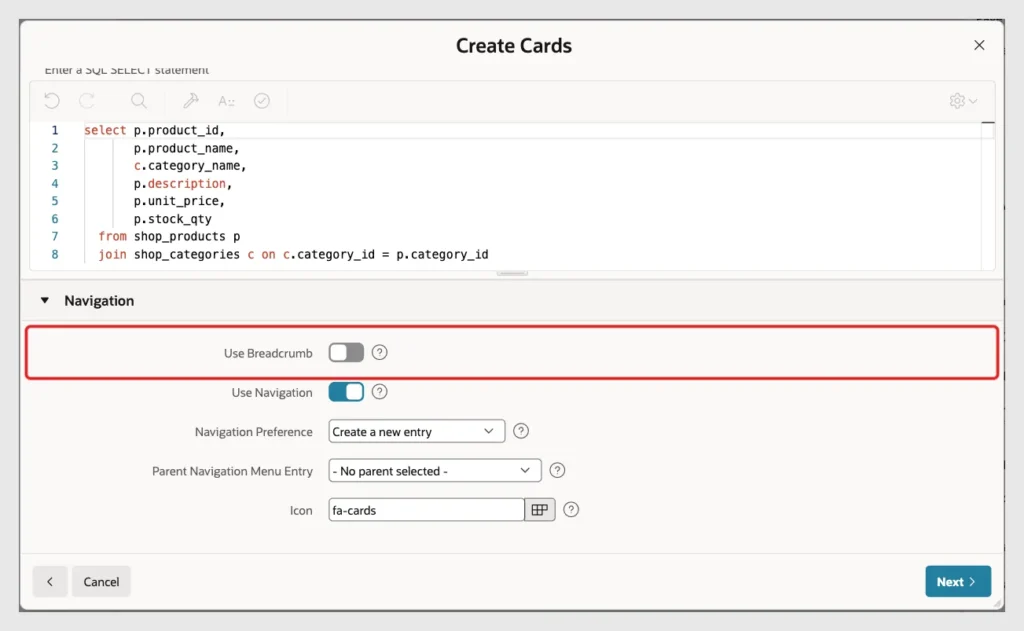Click the Use Navigation label
Viewport: 1024px width, 631px height.
pyautogui.click(x=272, y=393)
